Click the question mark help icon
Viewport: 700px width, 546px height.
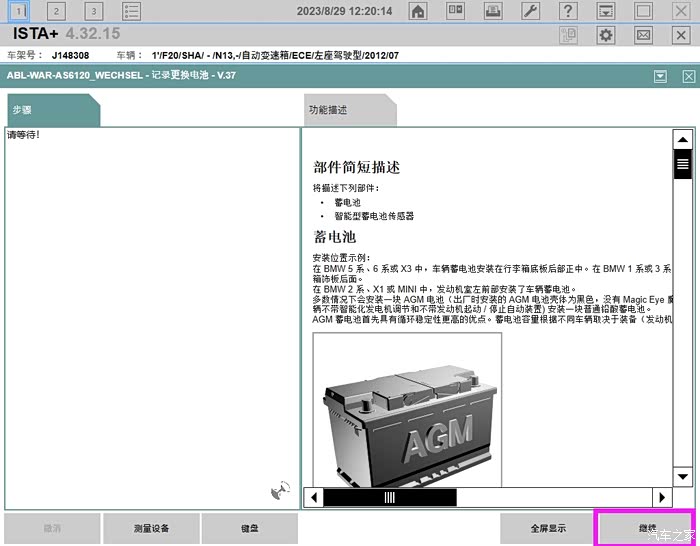point(568,11)
